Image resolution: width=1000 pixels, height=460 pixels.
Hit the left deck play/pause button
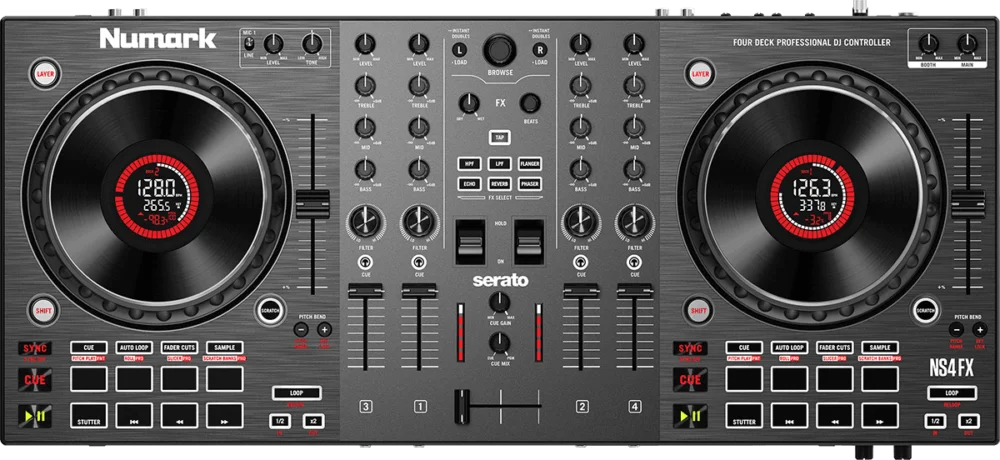[34, 416]
